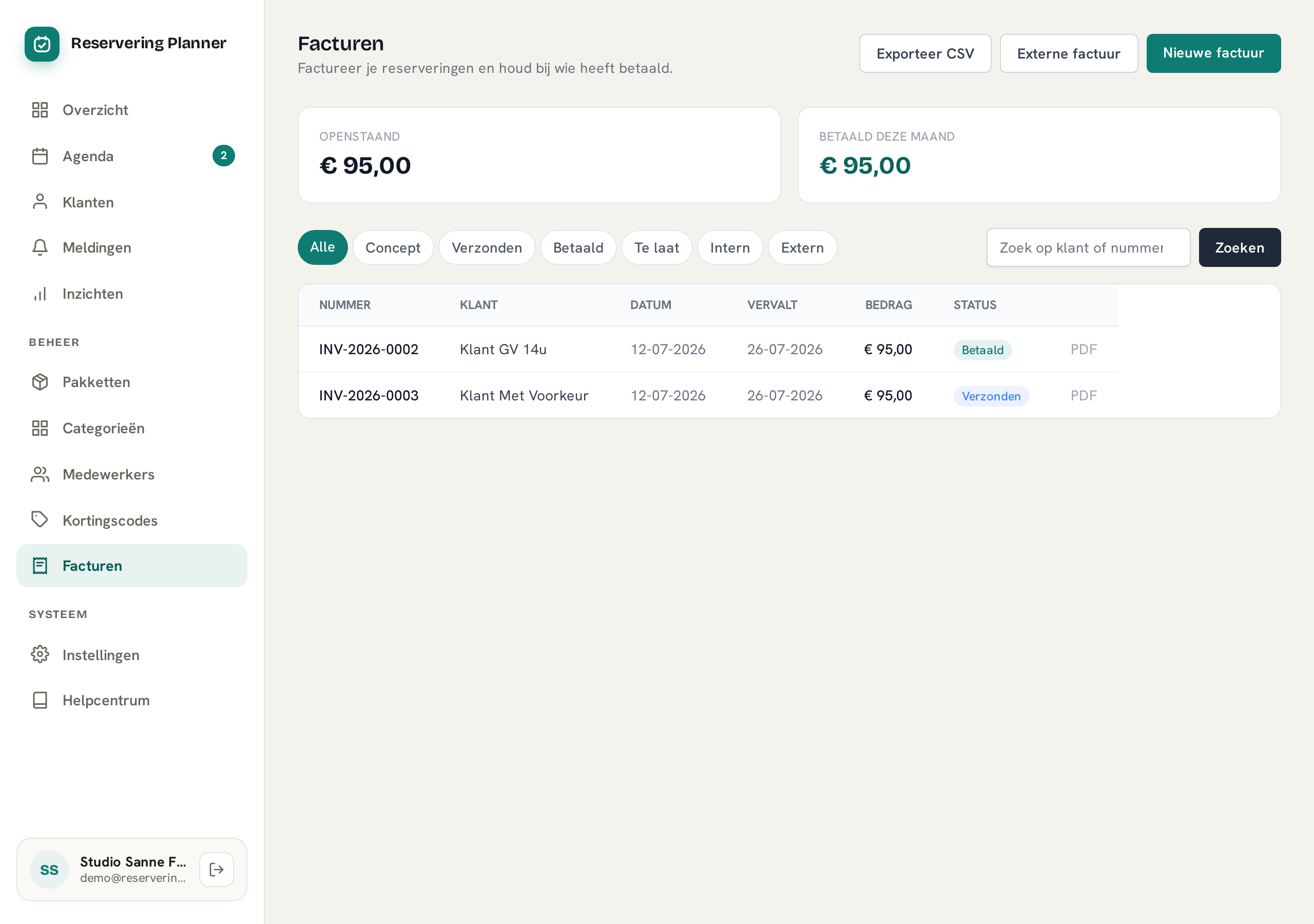
Task: Click invoice number INV-2026-0003
Action: [x=369, y=396]
